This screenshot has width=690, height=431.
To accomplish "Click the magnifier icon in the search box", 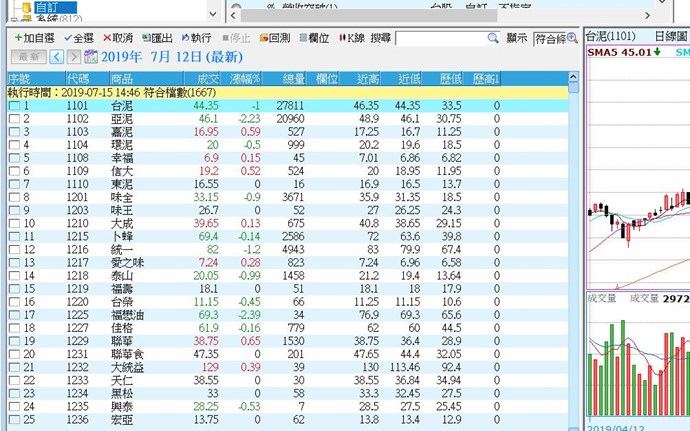I will 492,38.
